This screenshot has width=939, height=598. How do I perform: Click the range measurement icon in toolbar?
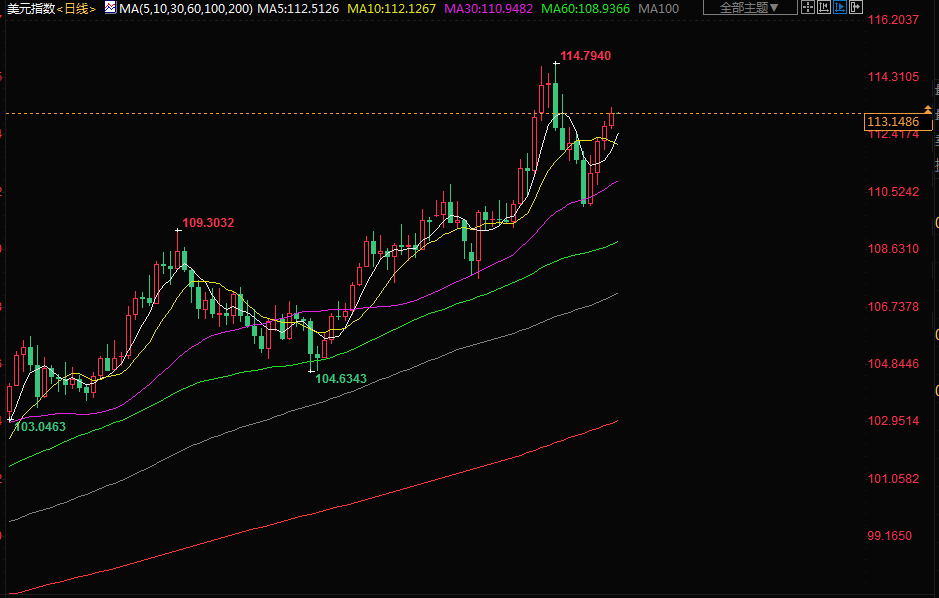823,8
